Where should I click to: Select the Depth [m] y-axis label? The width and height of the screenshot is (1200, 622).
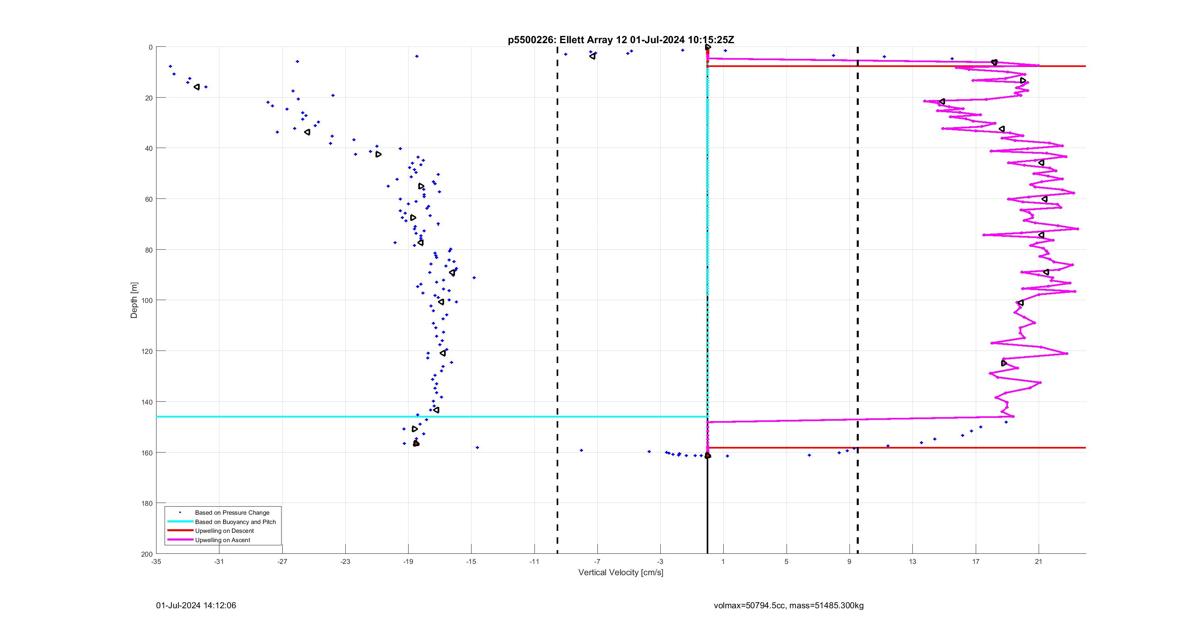[x=134, y=300]
